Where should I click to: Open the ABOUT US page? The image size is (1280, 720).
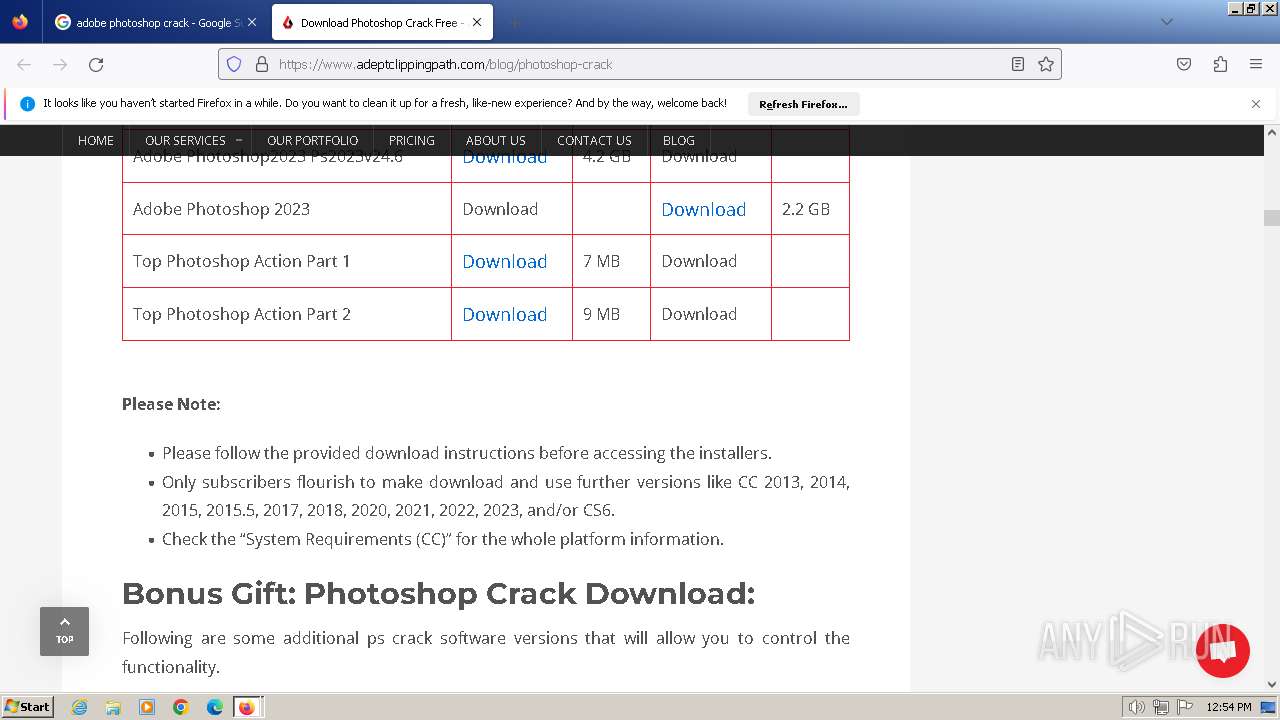pyautogui.click(x=496, y=140)
